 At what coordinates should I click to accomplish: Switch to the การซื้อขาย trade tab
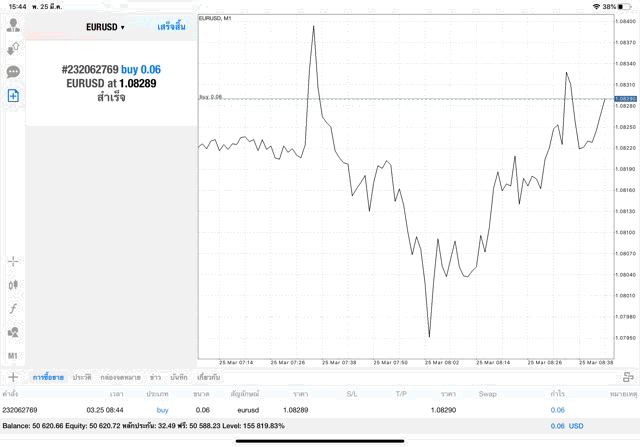pyautogui.click(x=48, y=377)
